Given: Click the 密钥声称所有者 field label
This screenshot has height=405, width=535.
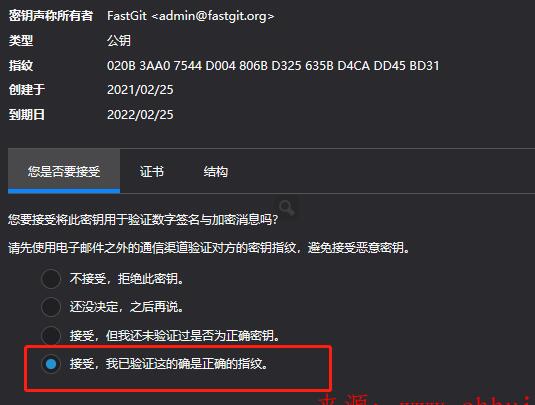Looking at the screenshot, I should click(51, 16).
